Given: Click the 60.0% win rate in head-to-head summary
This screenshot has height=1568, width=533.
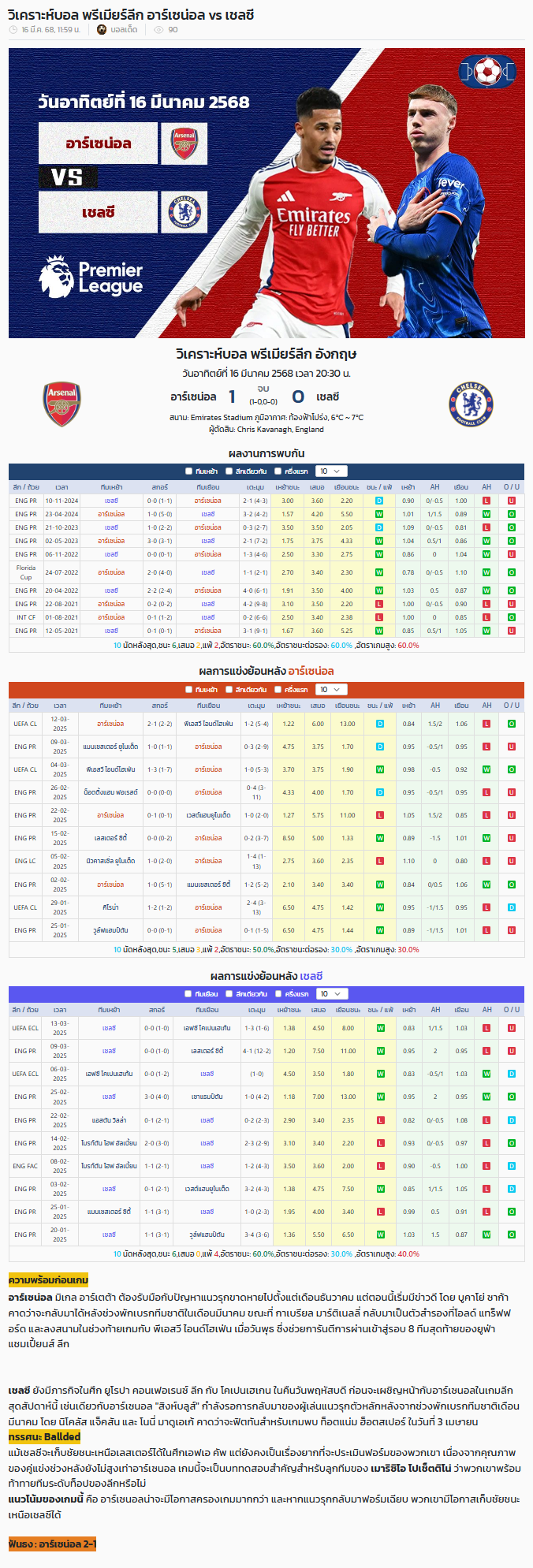Looking at the screenshot, I should coord(263,645).
